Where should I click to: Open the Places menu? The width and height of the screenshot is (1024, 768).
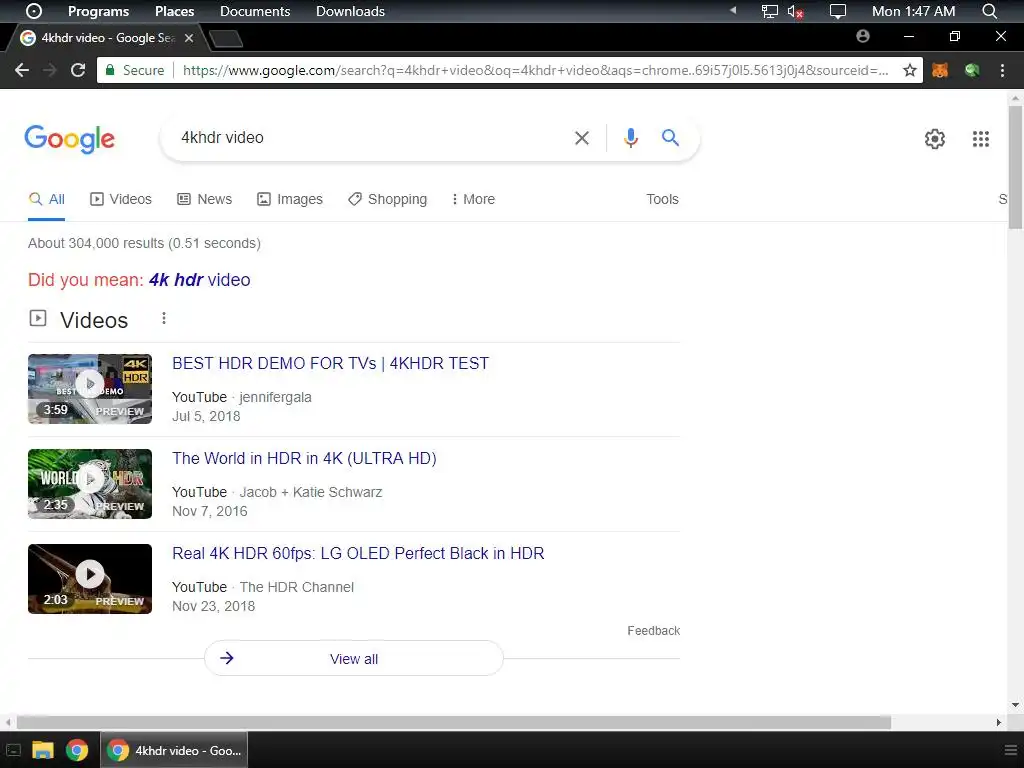[174, 11]
